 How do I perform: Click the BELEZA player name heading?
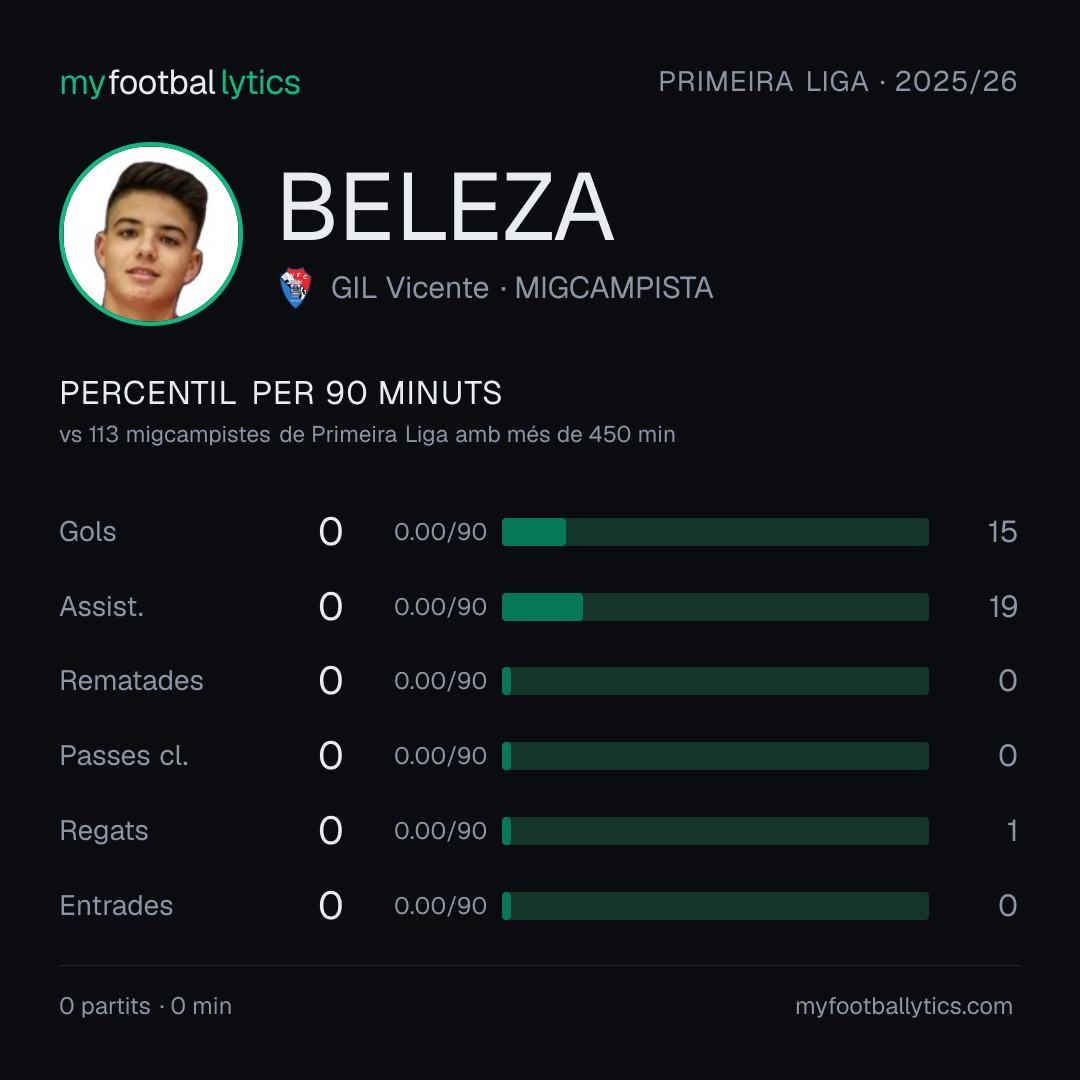tap(446, 207)
